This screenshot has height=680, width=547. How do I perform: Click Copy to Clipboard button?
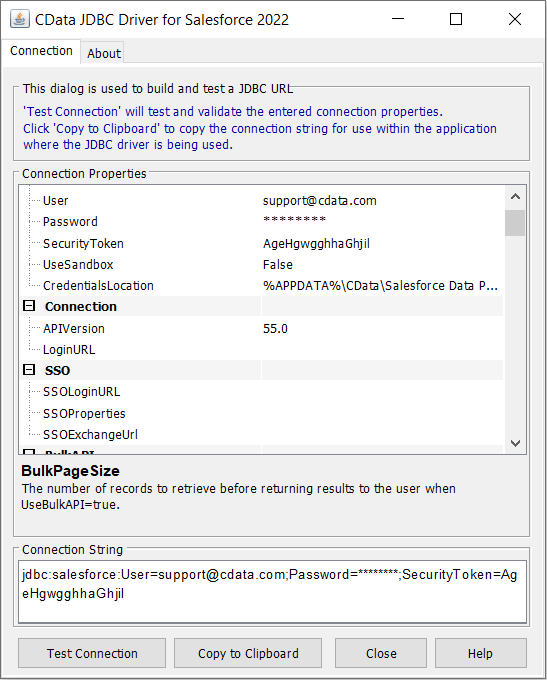248,653
